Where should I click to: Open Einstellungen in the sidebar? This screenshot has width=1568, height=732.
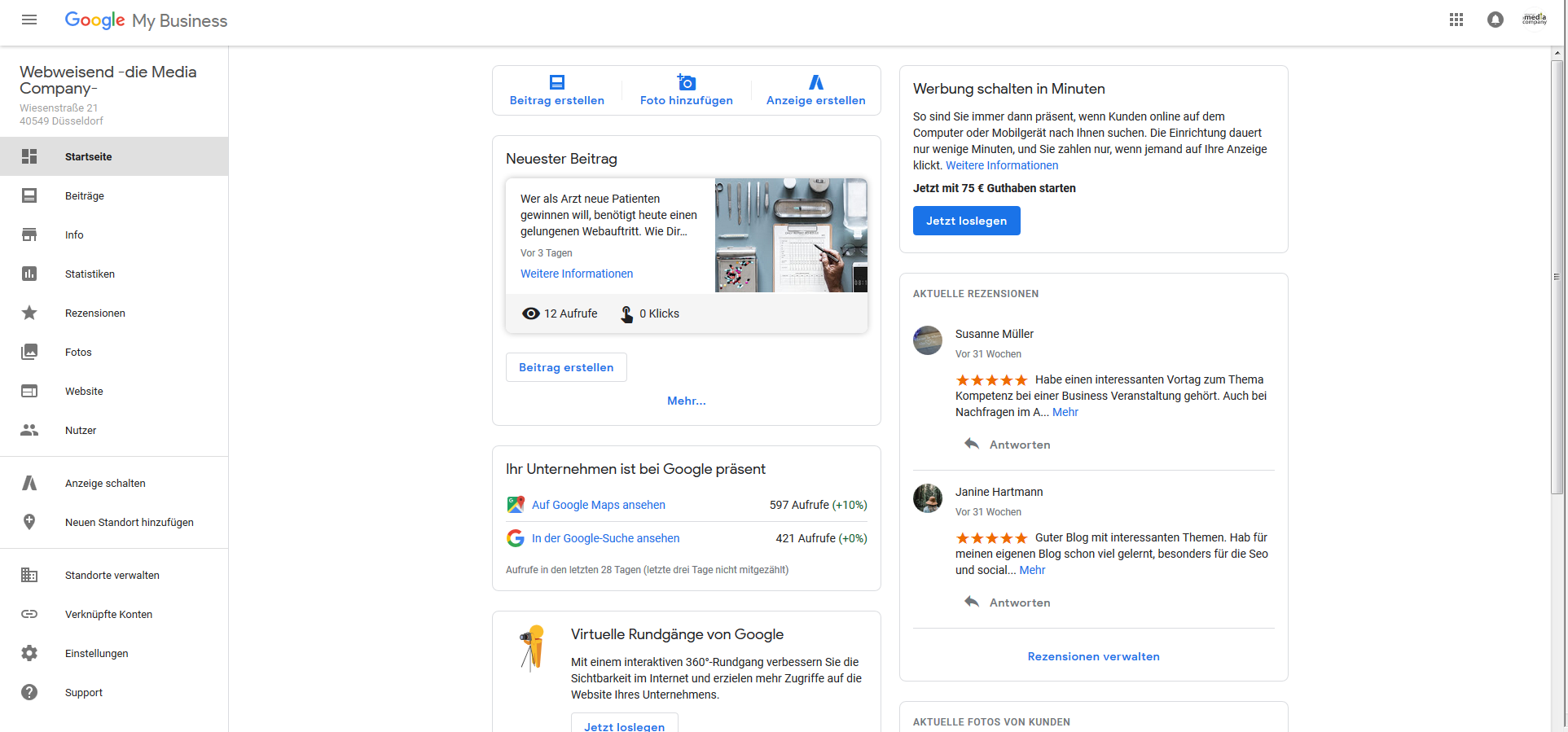114,653
